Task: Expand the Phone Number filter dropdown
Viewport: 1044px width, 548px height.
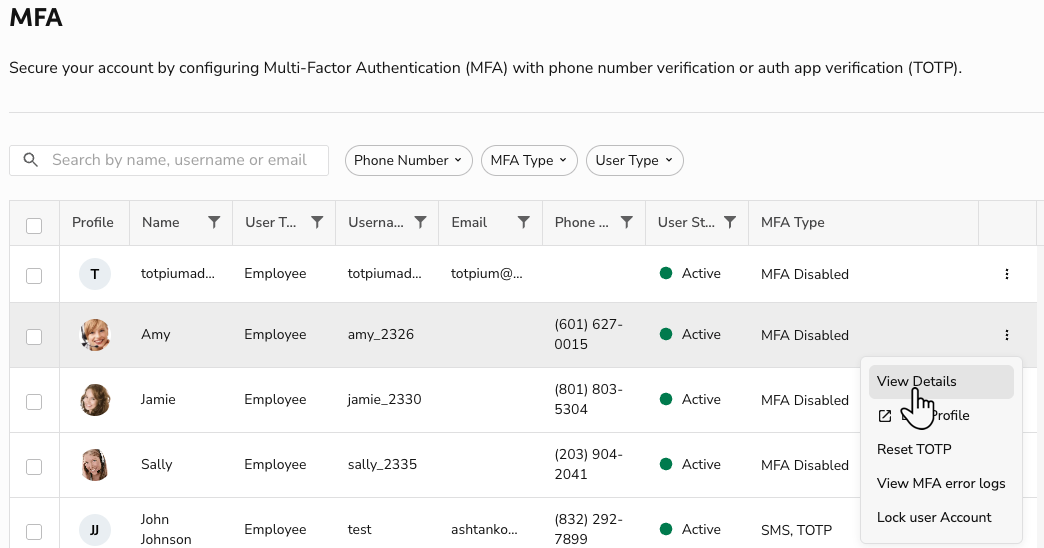Action: [408, 160]
